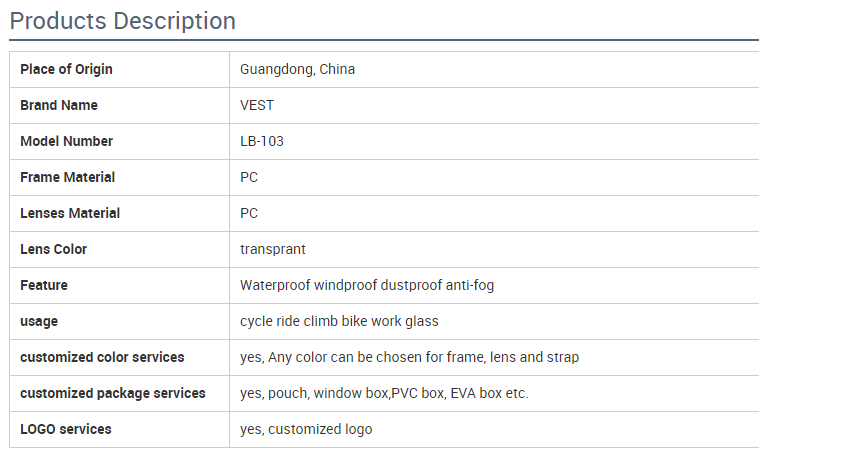
Task: Click the Waterproof windproof dustproof anti-fog text
Action: [367, 285]
